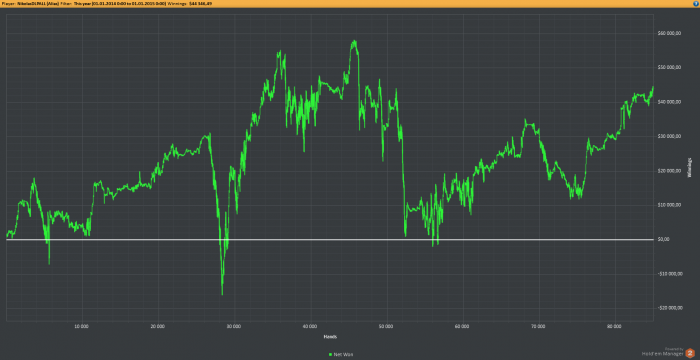700x360 pixels.
Task: Click the Winnings axis title
Action: pyautogui.click(x=690, y=168)
